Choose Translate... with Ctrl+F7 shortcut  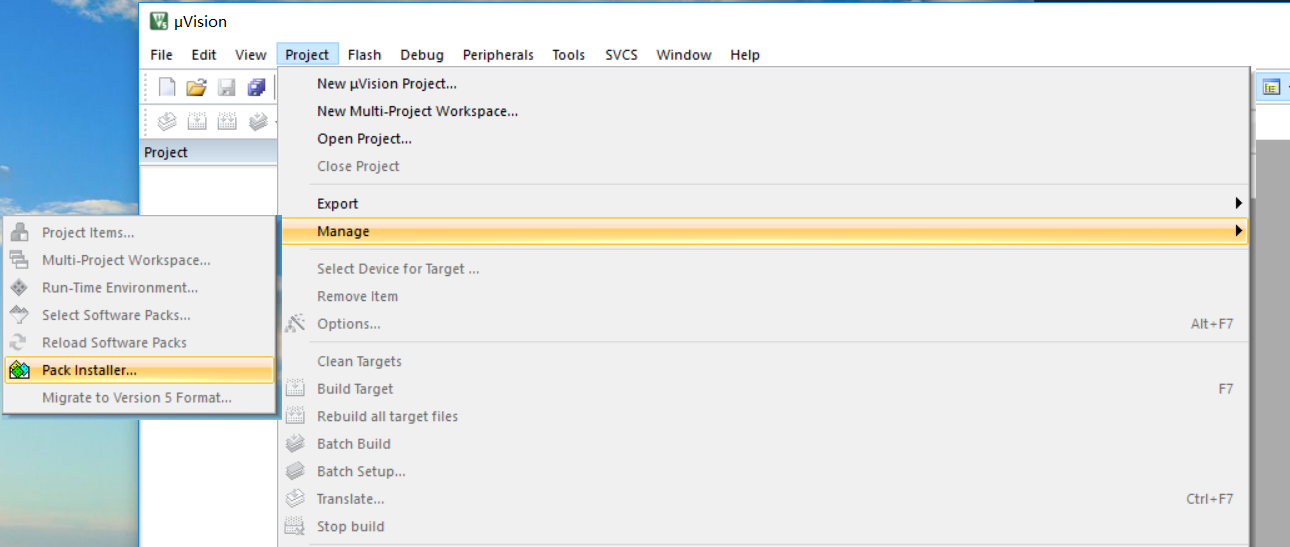pyautogui.click(x=765, y=499)
